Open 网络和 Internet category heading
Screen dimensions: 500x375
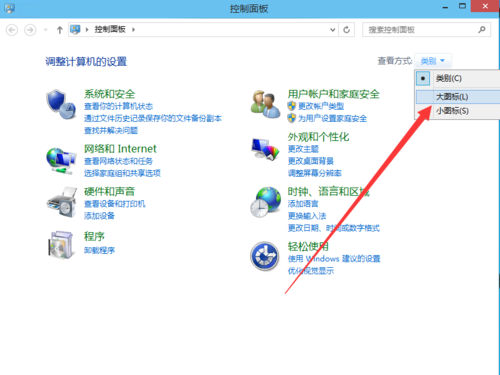[x=120, y=149]
